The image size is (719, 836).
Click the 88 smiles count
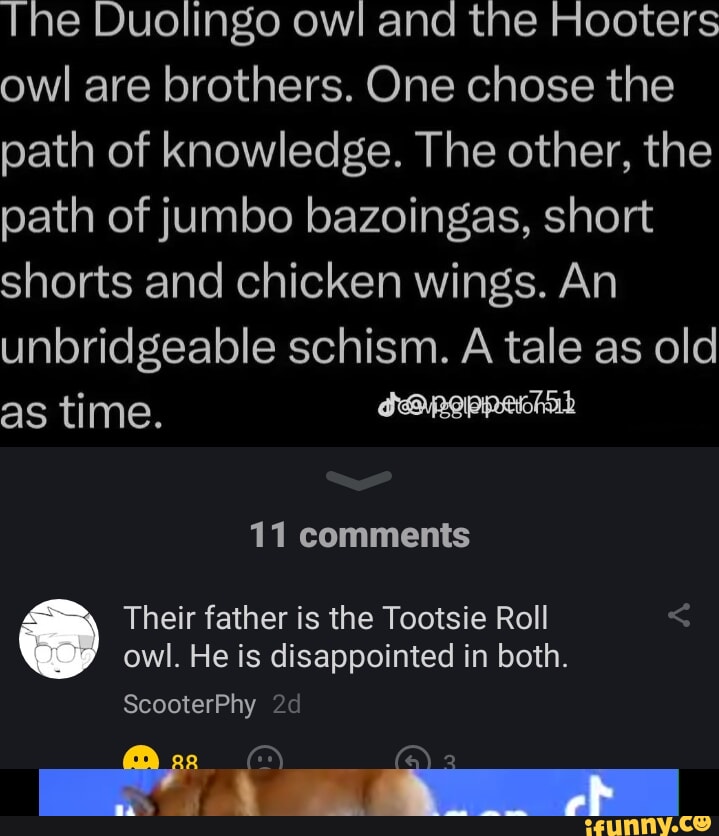[185, 763]
